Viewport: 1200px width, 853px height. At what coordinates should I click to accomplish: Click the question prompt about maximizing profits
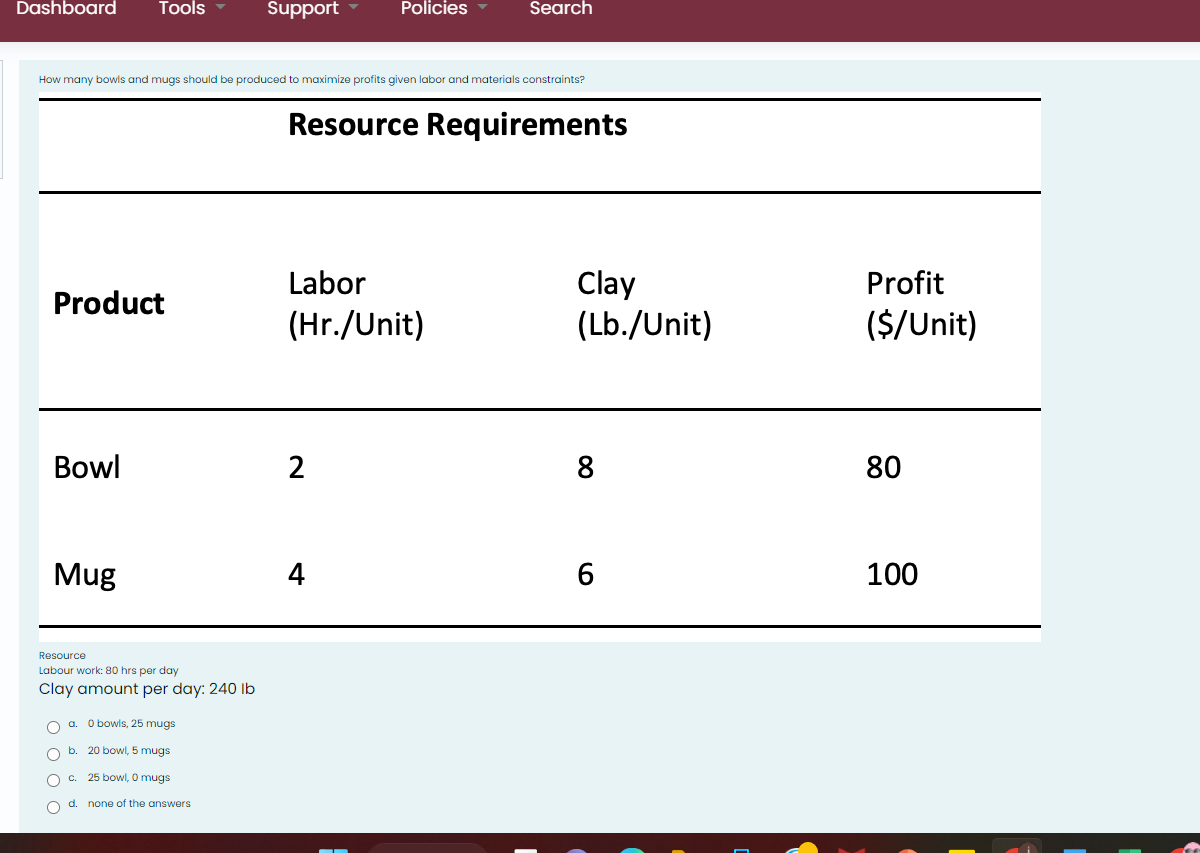tap(311, 79)
